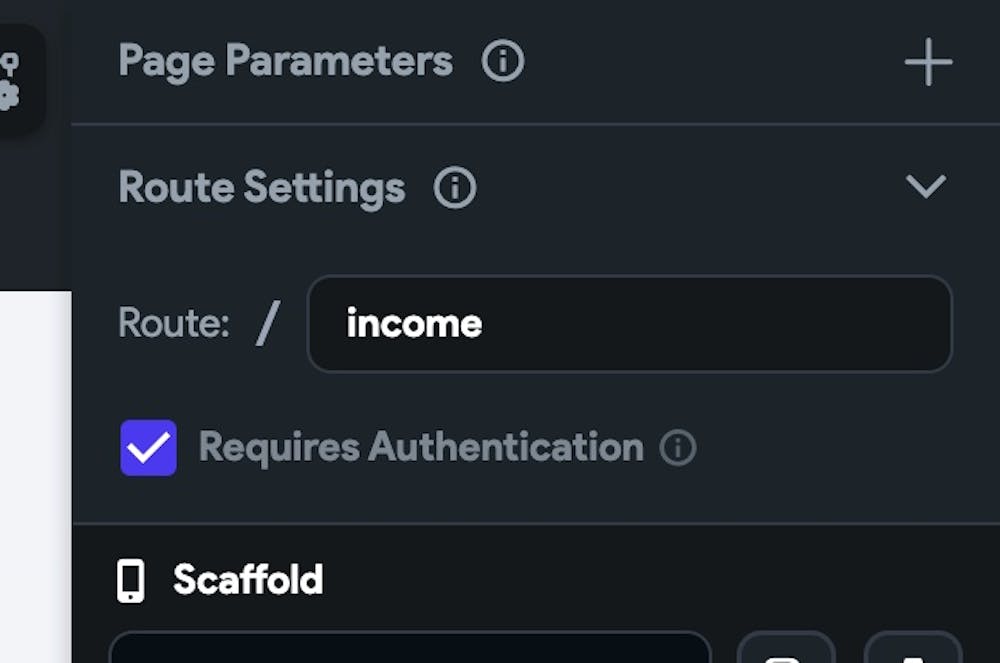The width and height of the screenshot is (1000, 663).
Task: Click the Scaffold phone icon
Action: click(x=131, y=581)
